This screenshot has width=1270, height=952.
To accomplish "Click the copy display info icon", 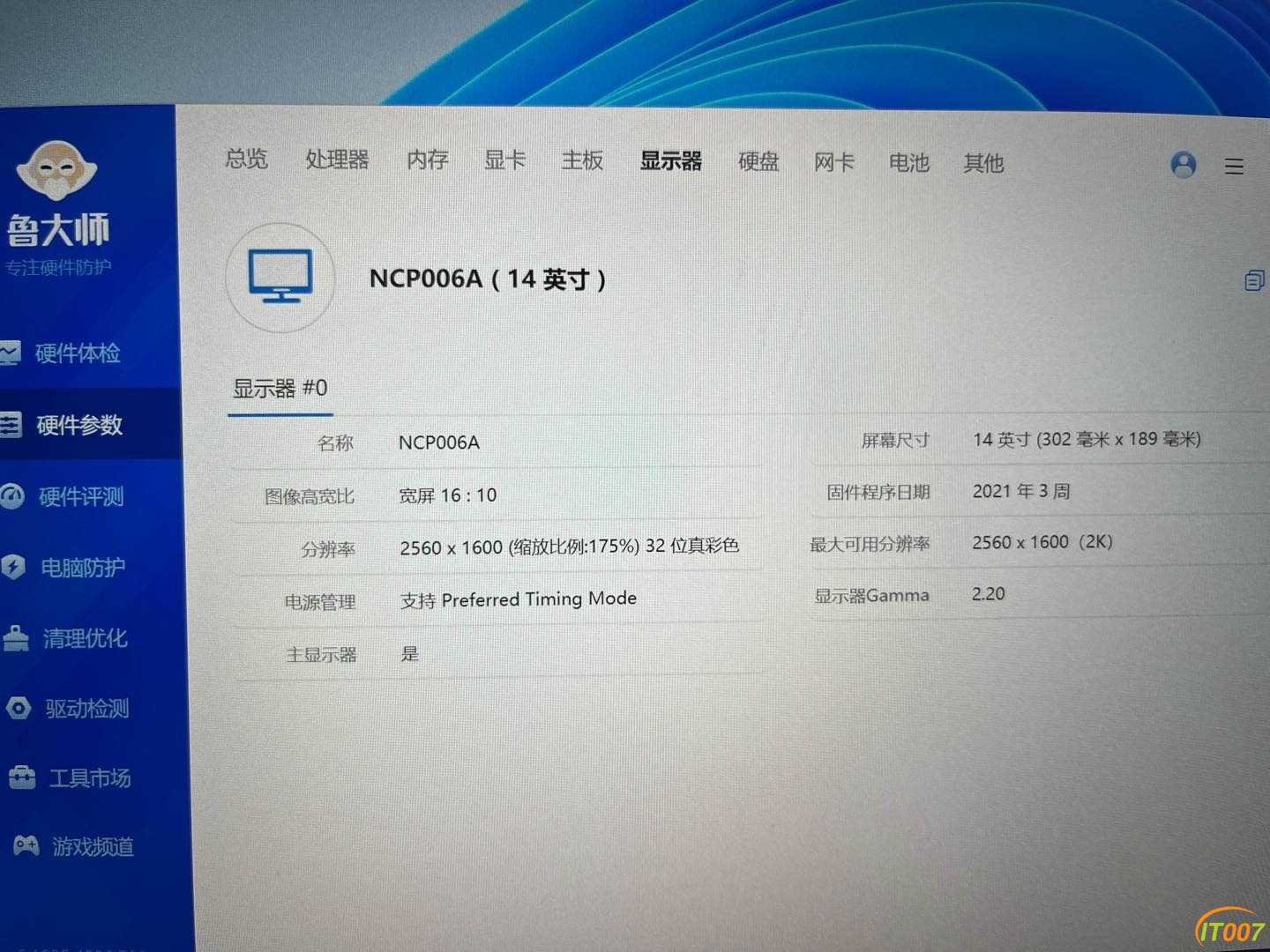I will (1254, 280).
